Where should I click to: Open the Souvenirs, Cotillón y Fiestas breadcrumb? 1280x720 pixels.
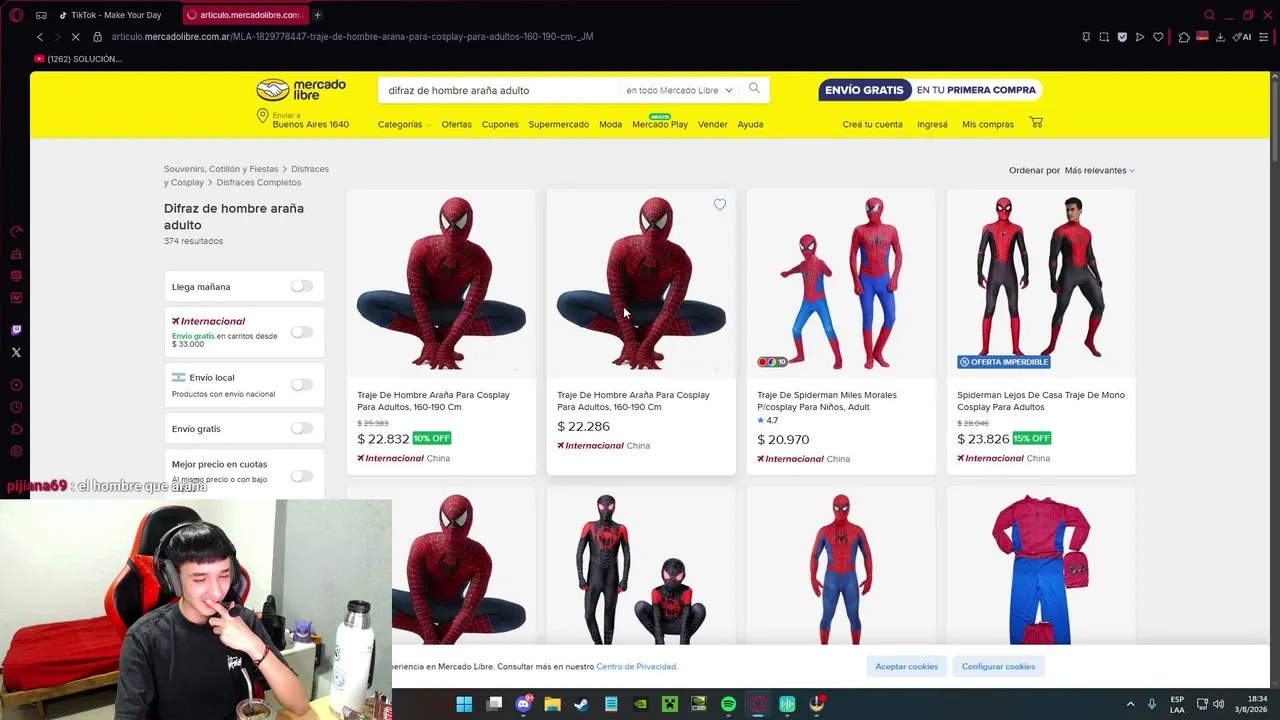[221, 169]
